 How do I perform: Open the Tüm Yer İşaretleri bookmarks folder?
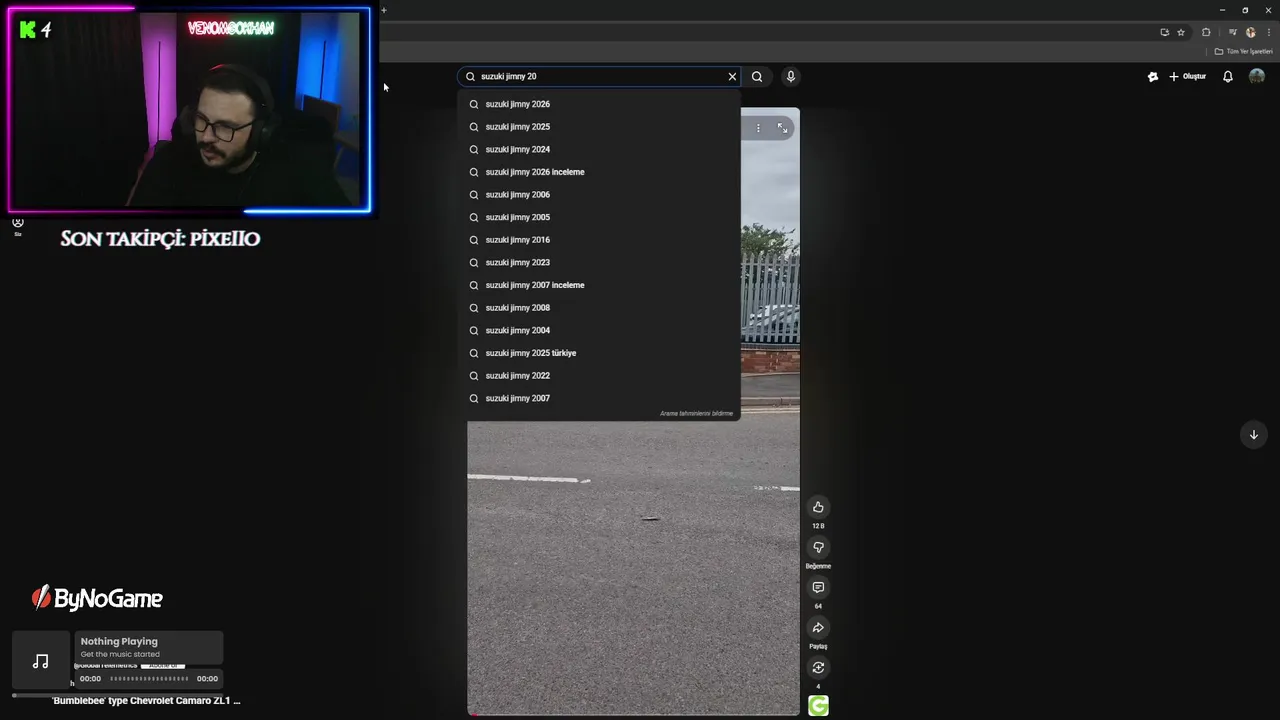1243,51
